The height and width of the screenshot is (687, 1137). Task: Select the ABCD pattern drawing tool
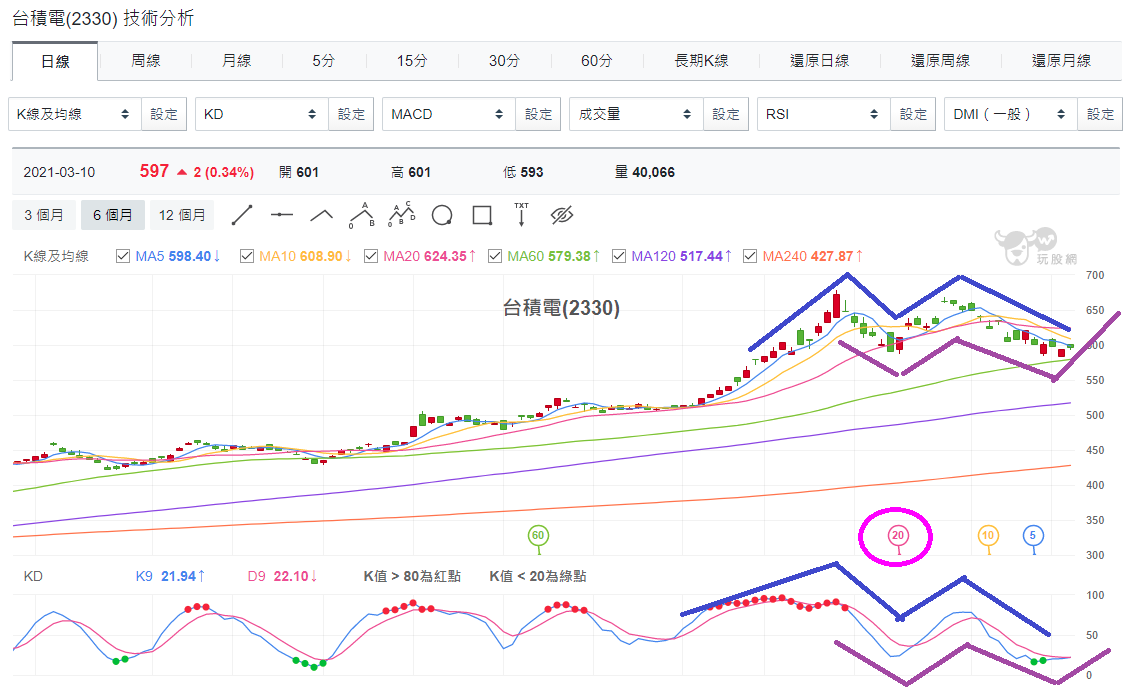coord(402,215)
